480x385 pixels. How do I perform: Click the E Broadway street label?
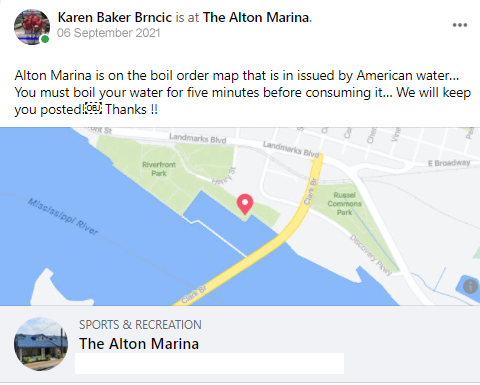(449, 163)
